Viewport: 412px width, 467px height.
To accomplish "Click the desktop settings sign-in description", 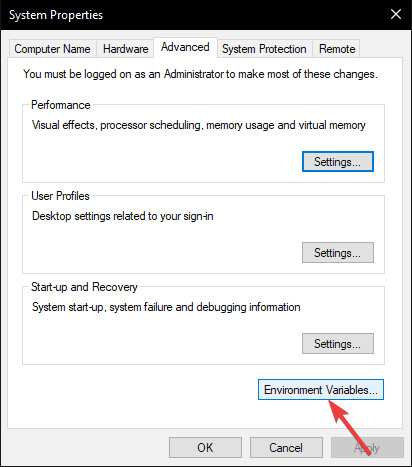I will tap(123, 216).
